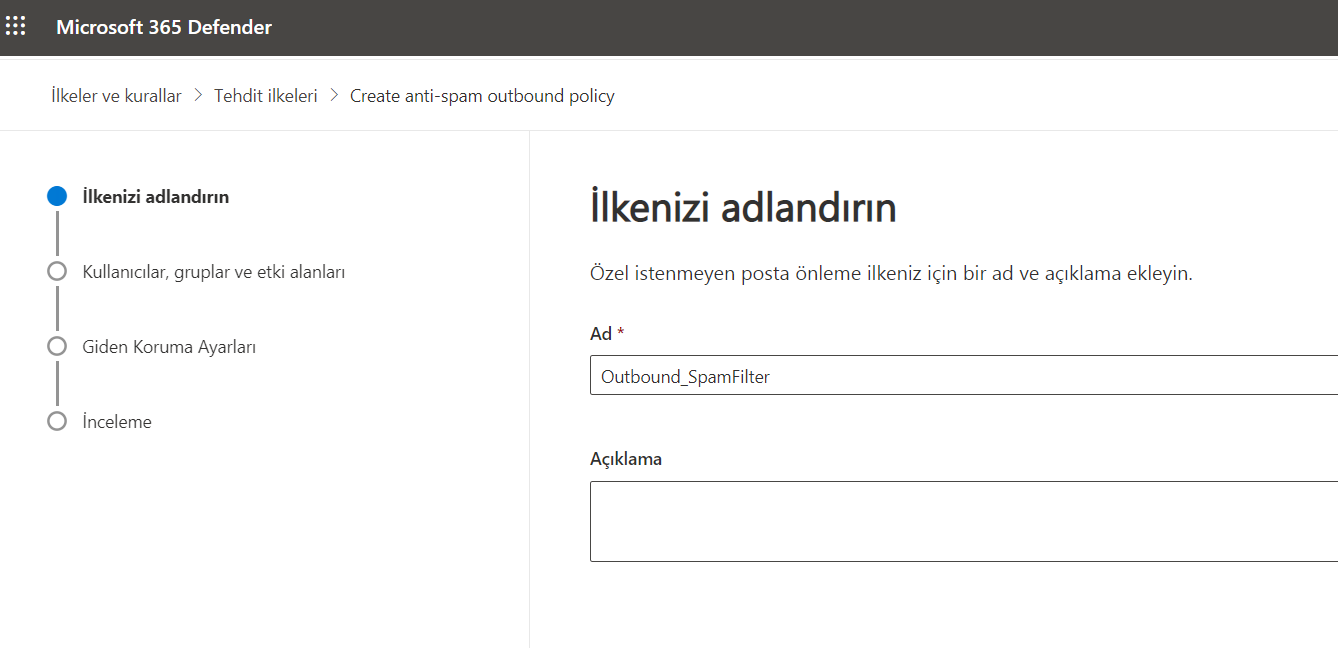This screenshot has width=1338, height=648.
Task: Click the chevron after İlkeler ve kurallar
Action: (x=198, y=96)
